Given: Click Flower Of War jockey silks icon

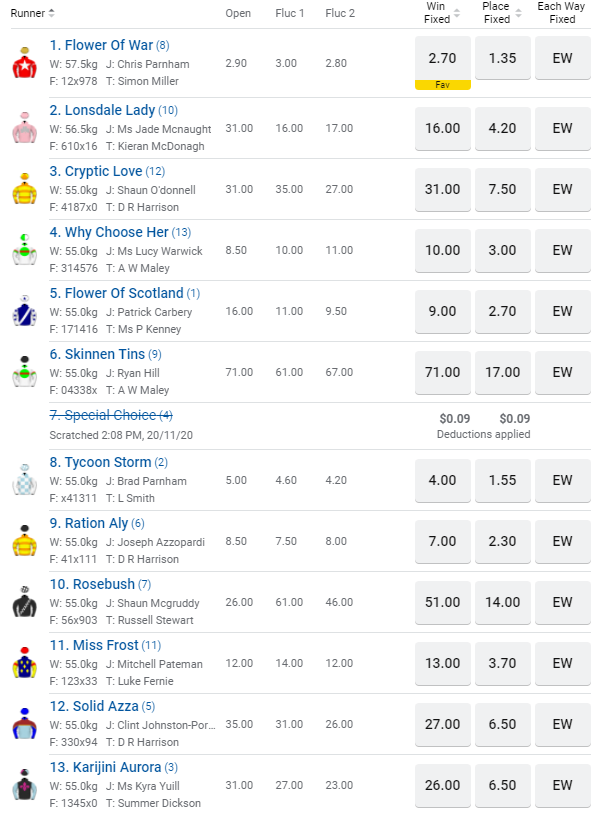Looking at the screenshot, I should (23, 63).
